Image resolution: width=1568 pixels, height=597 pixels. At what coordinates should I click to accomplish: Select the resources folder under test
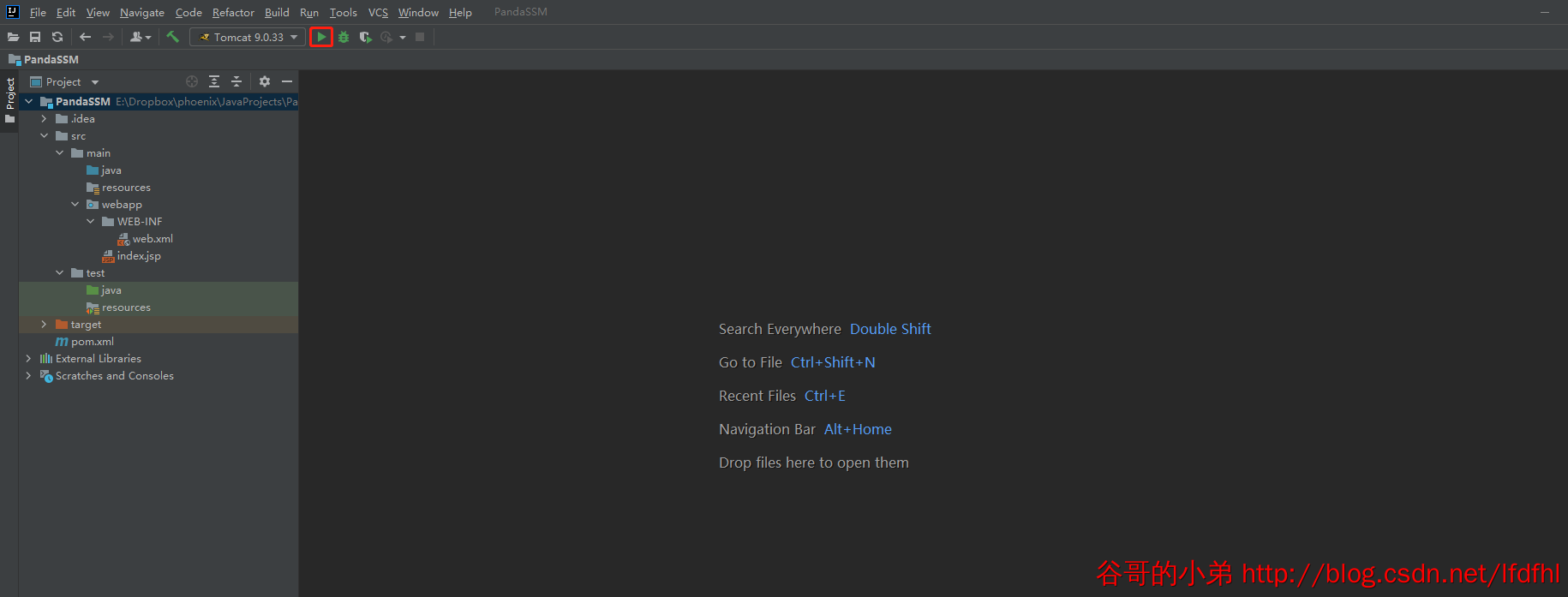(x=118, y=307)
